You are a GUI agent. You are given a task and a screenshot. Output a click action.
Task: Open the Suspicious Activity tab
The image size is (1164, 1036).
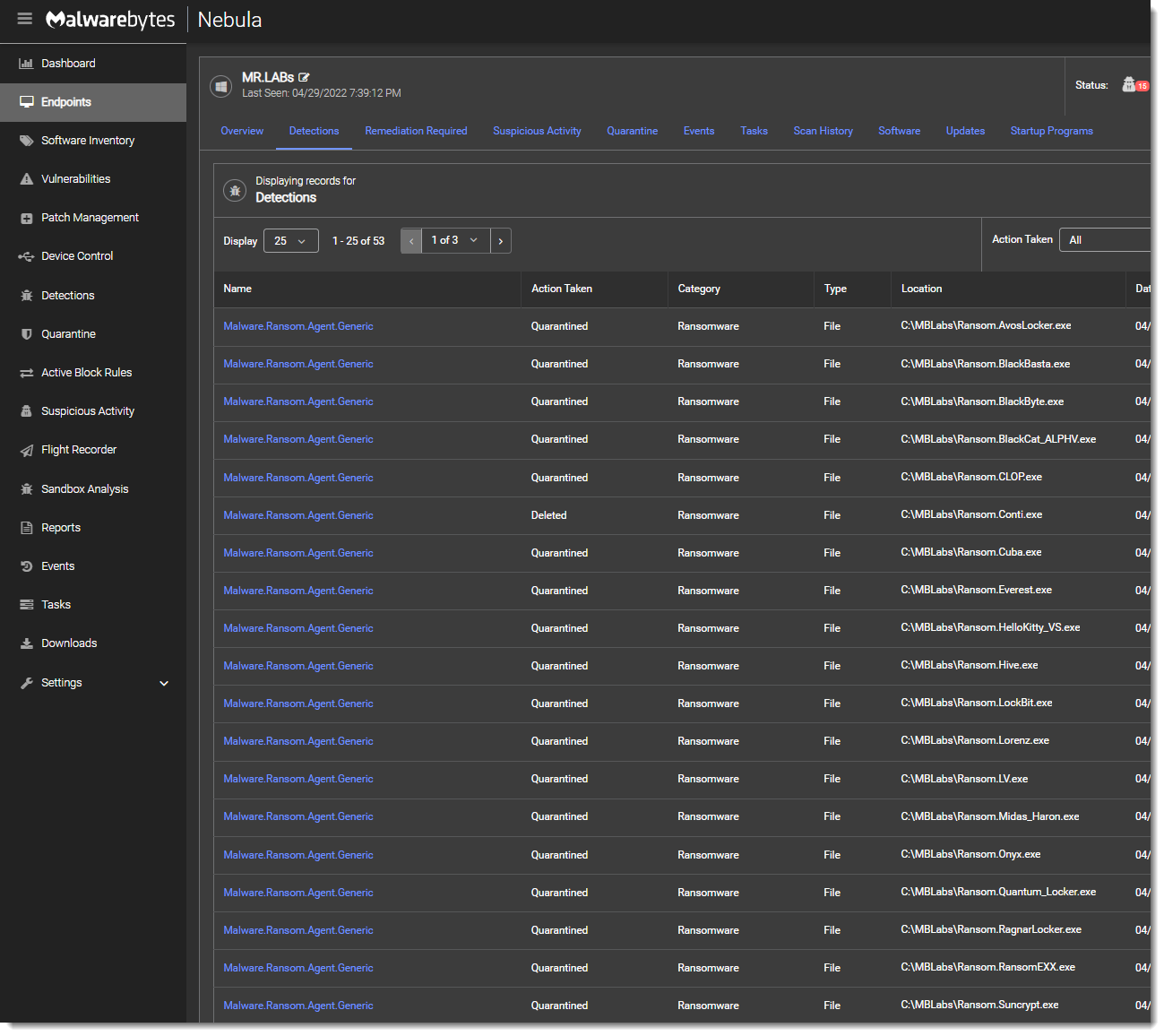click(x=537, y=131)
